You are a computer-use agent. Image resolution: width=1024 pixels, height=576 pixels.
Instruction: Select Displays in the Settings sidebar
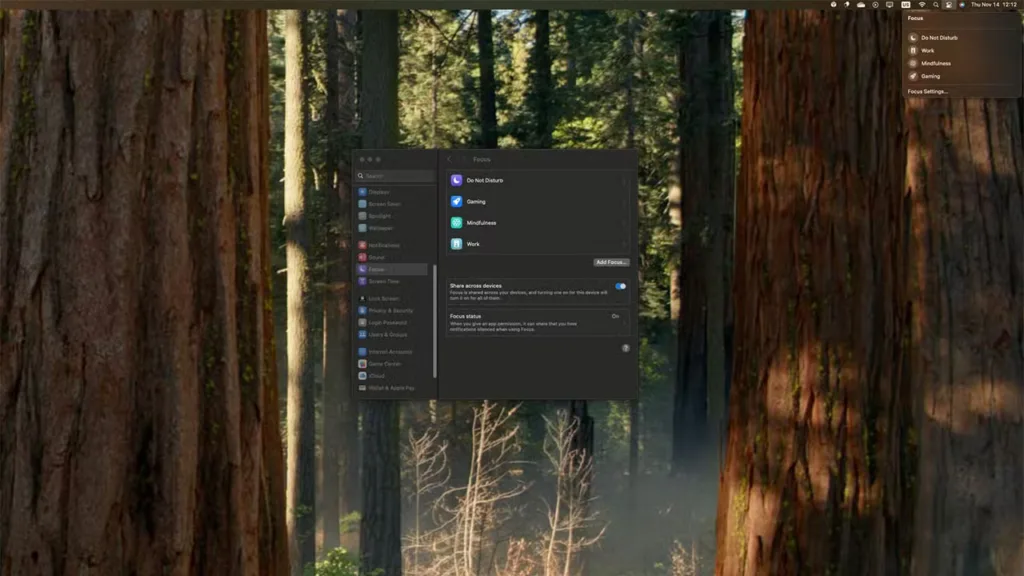[392, 192]
